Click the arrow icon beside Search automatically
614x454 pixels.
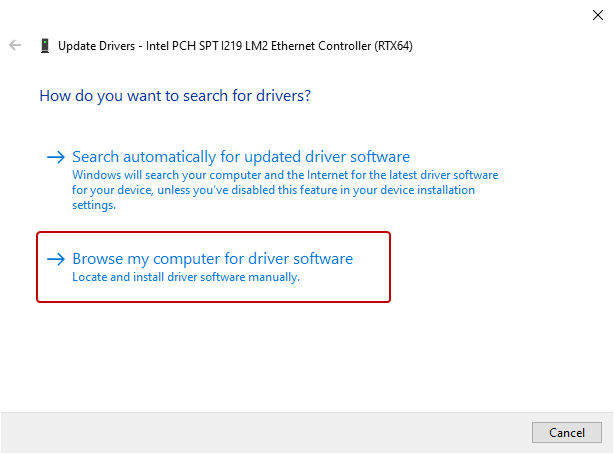[56, 157]
